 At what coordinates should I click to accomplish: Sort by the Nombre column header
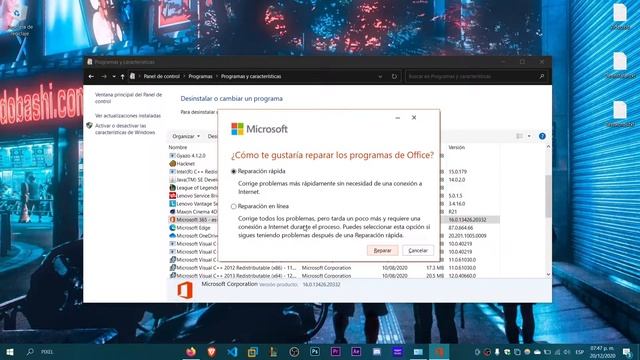(178, 147)
